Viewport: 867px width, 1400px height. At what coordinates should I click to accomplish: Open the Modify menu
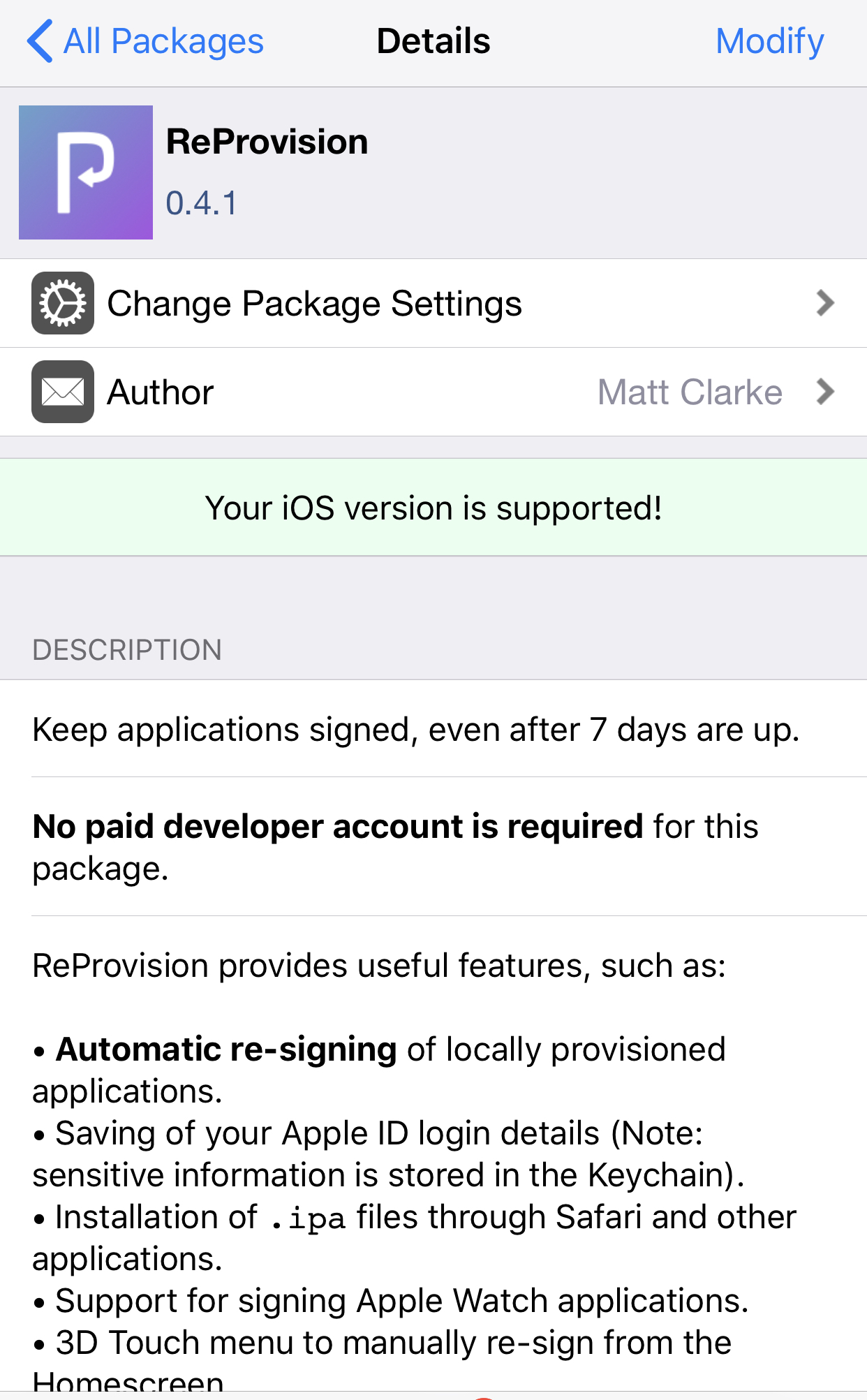770,41
